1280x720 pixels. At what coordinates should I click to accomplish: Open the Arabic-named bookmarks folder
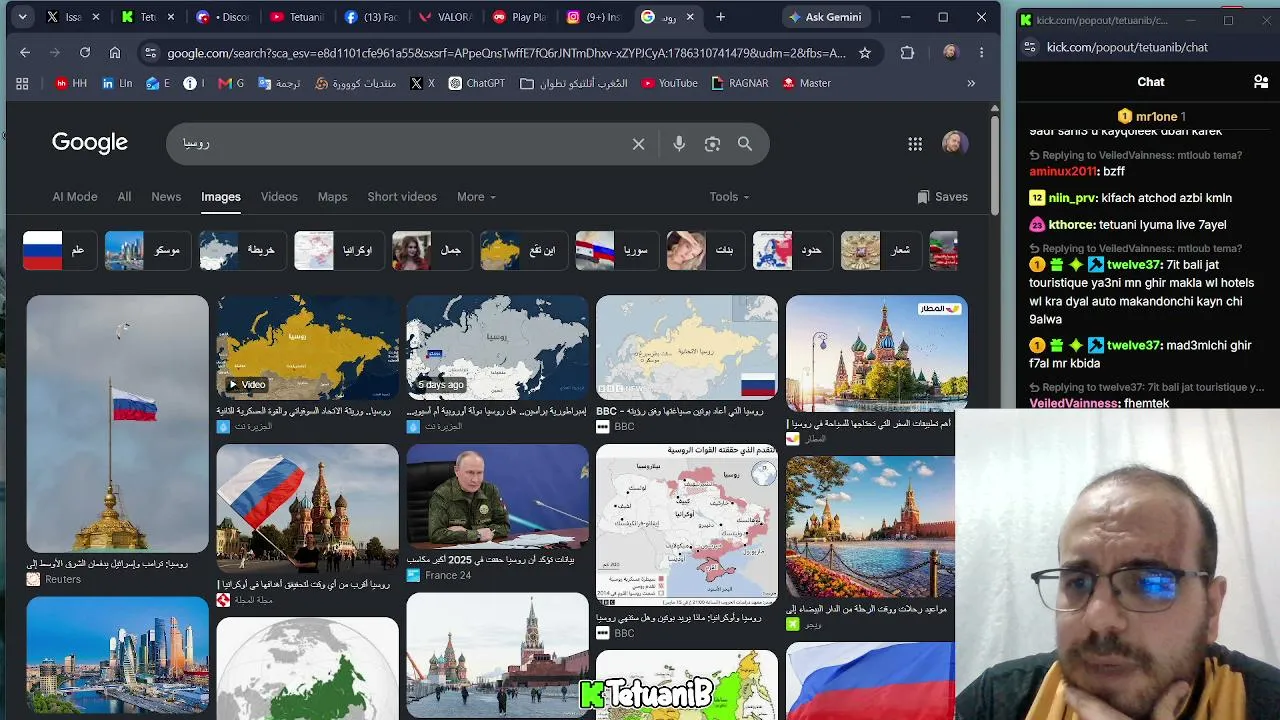tap(574, 83)
